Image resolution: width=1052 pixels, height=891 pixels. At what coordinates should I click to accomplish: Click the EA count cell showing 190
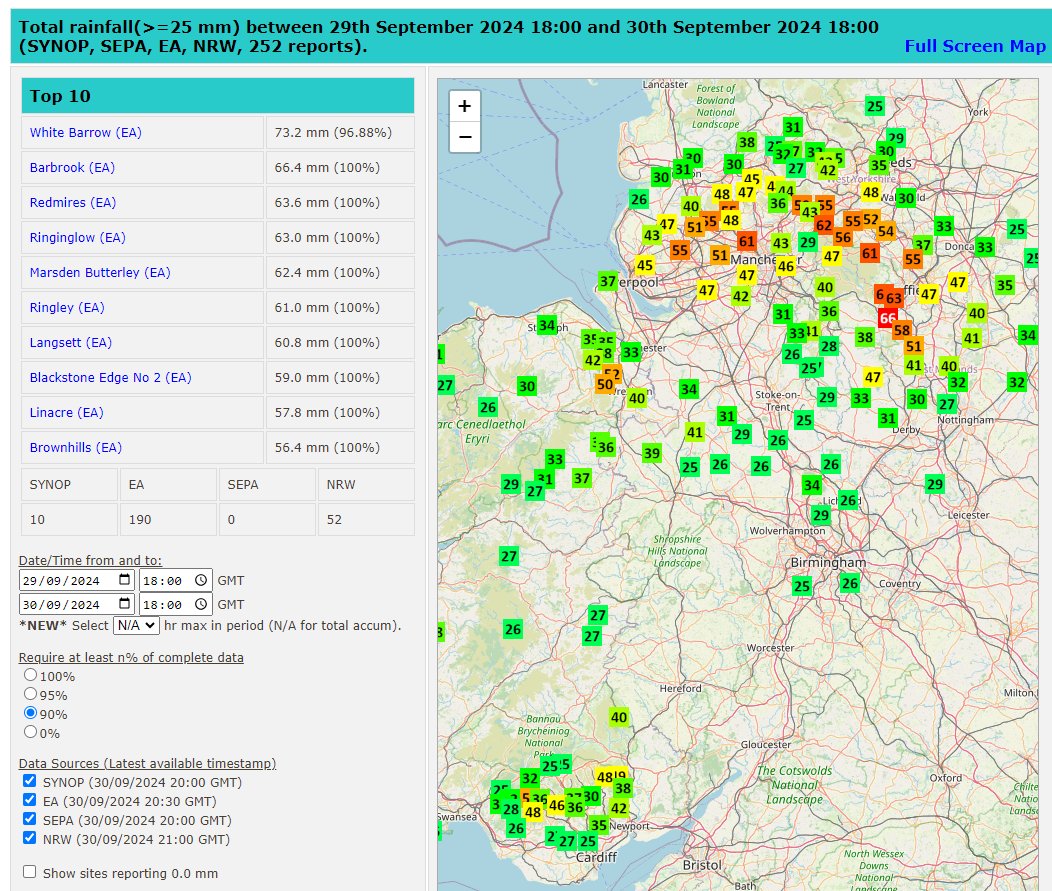coord(168,519)
